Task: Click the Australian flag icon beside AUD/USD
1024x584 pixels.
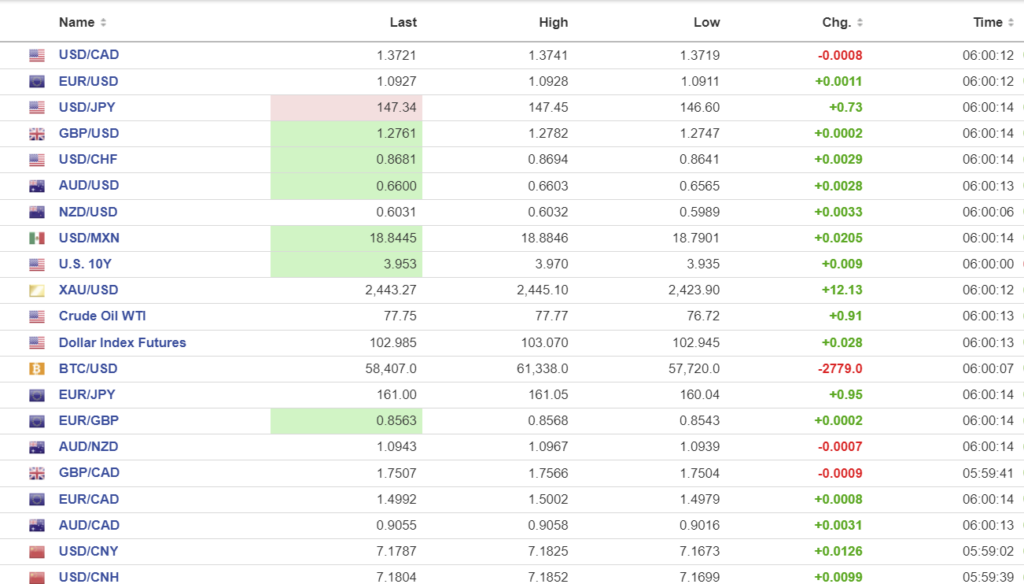Action: (37, 186)
